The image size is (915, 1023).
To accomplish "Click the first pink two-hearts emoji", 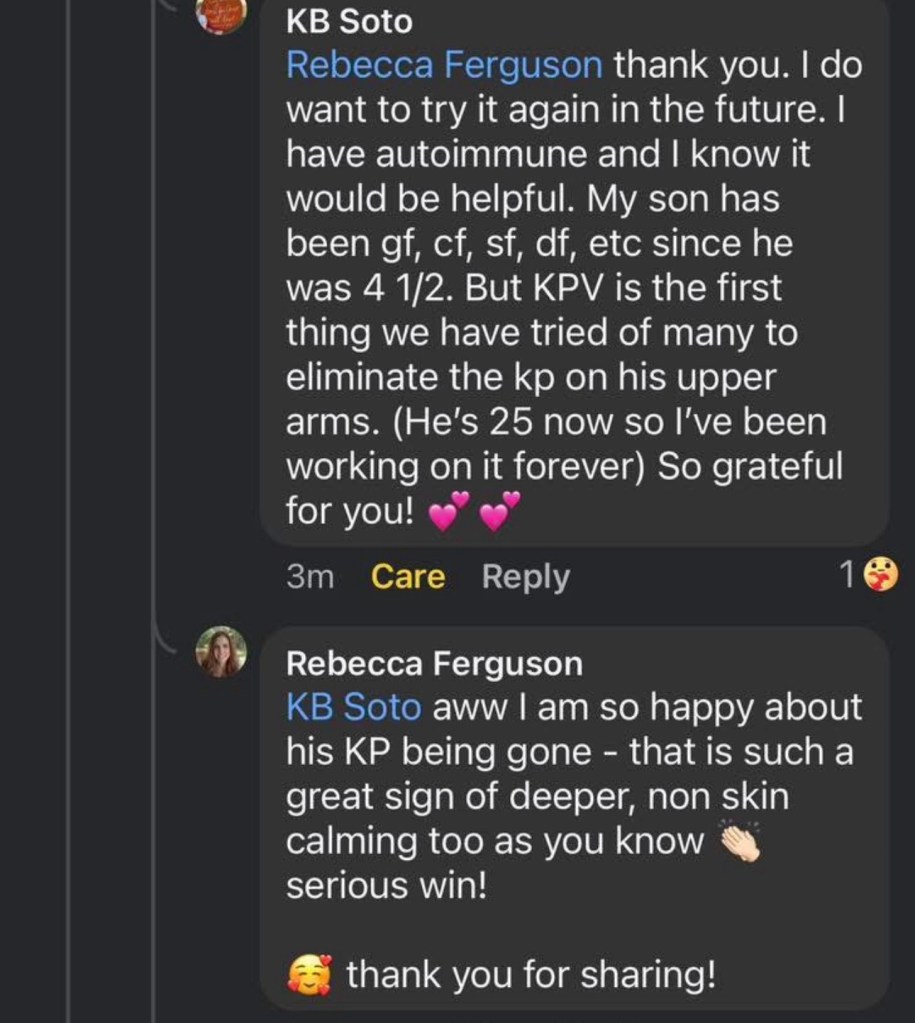I will [448, 512].
